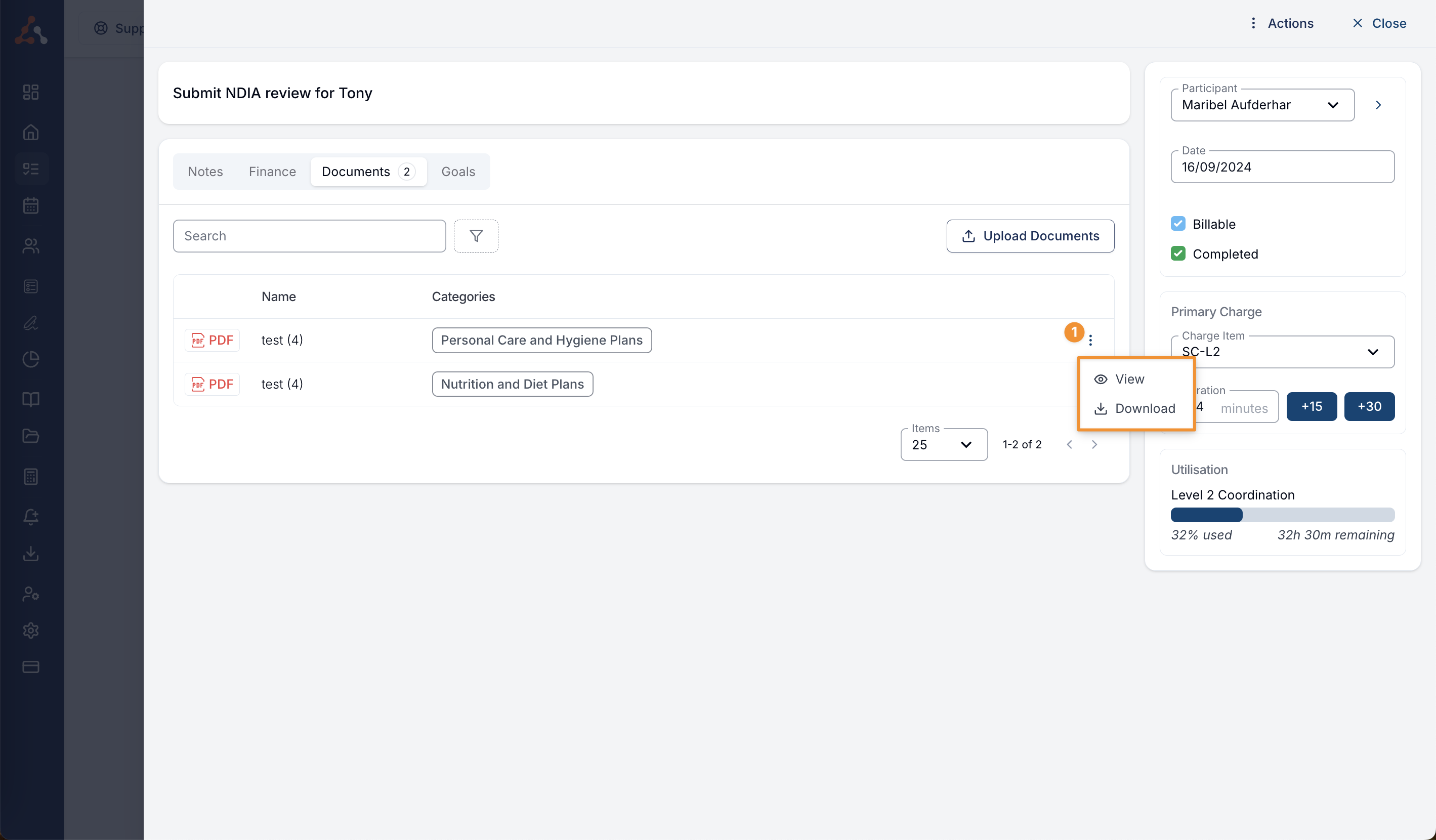Open the Actions menu

1281,23
